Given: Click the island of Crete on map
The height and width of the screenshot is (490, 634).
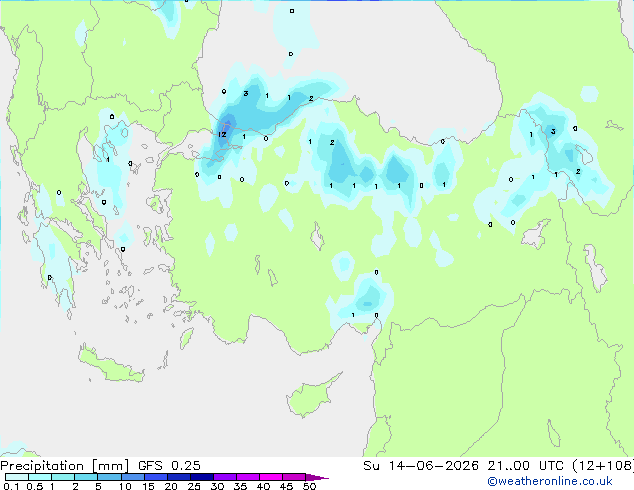Looking at the screenshot, I should pyautogui.click(x=110, y=366).
